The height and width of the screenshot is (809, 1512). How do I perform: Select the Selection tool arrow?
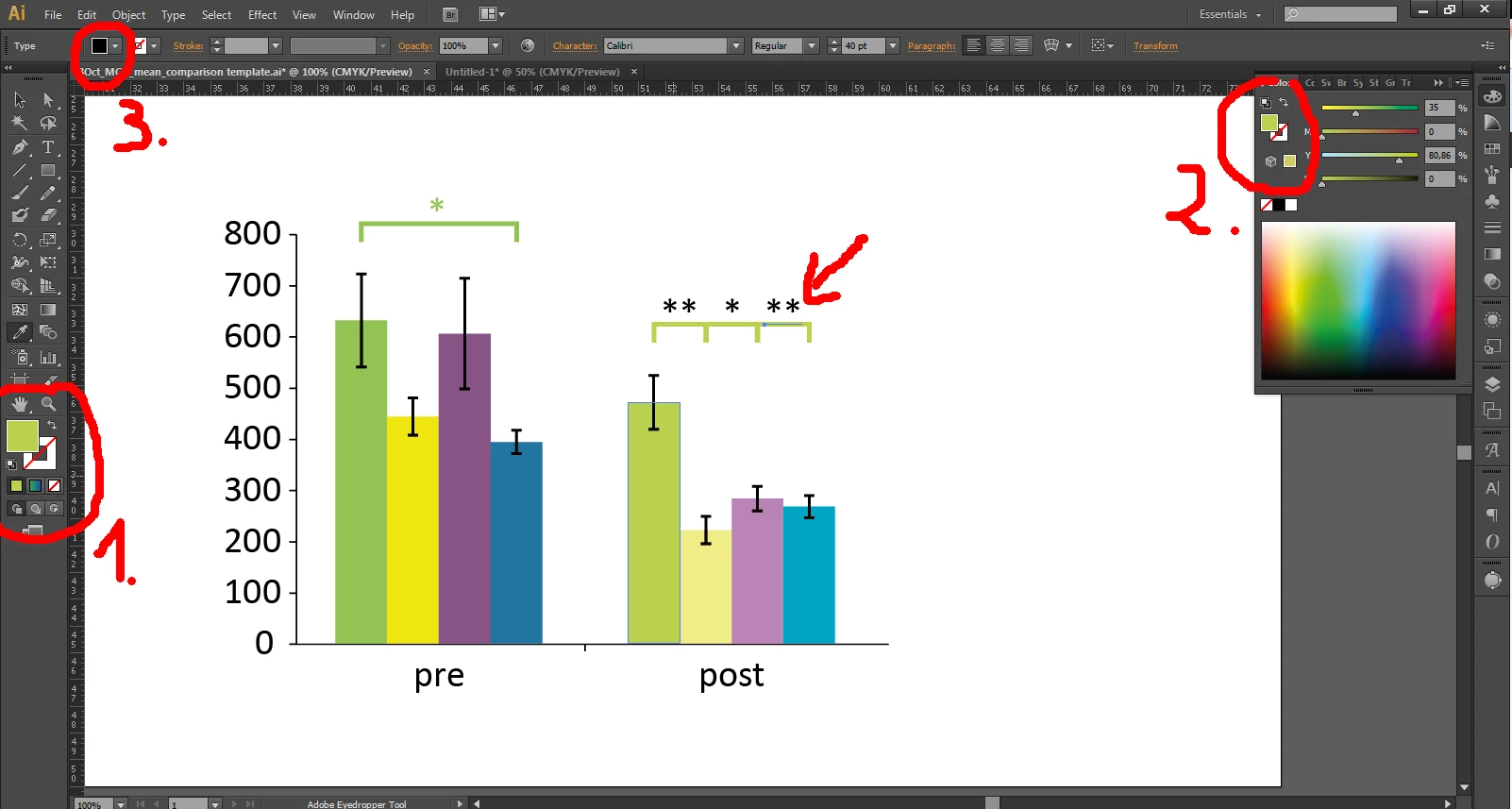click(x=20, y=100)
